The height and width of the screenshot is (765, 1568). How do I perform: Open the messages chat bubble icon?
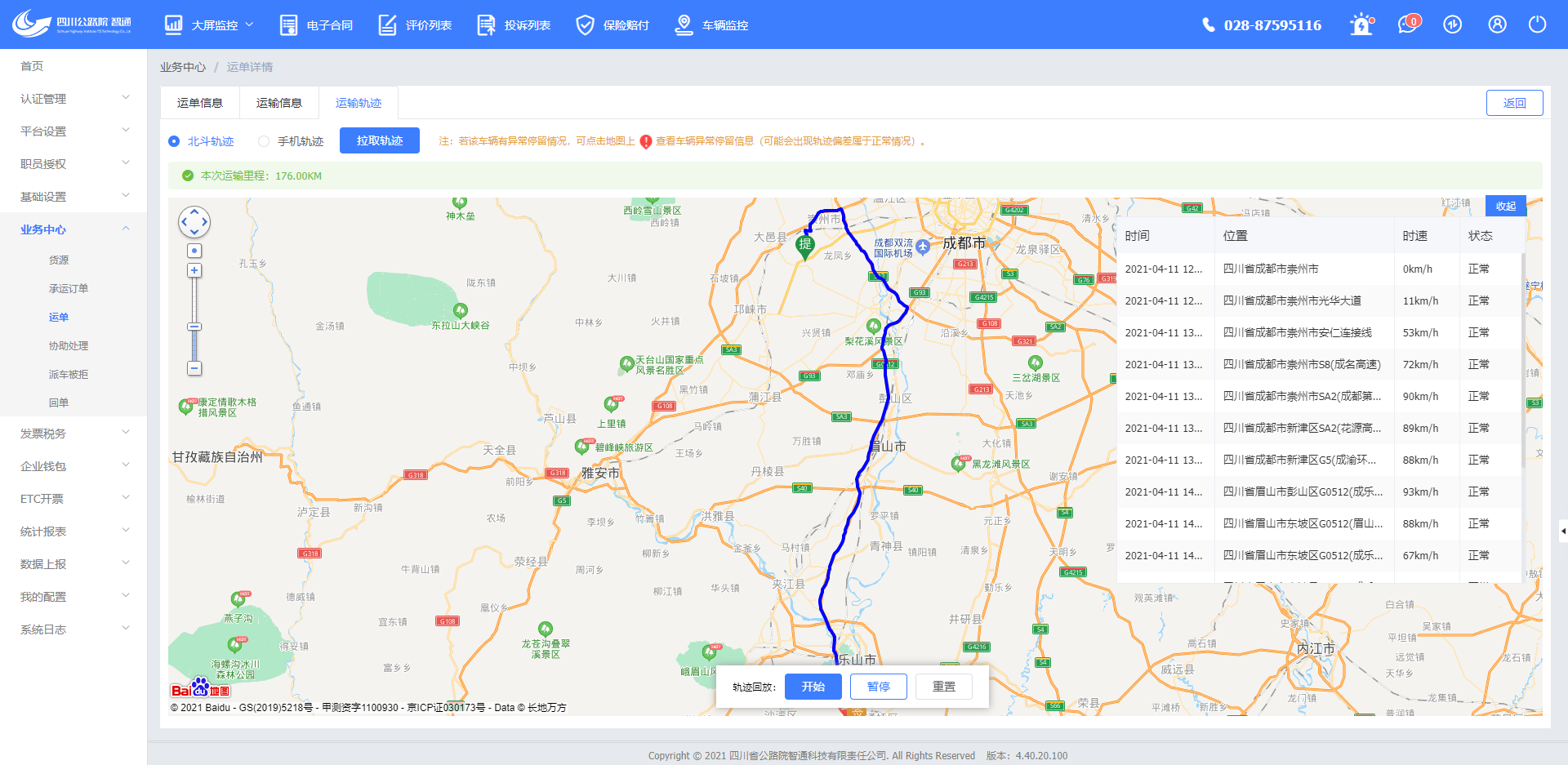click(x=1407, y=24)
